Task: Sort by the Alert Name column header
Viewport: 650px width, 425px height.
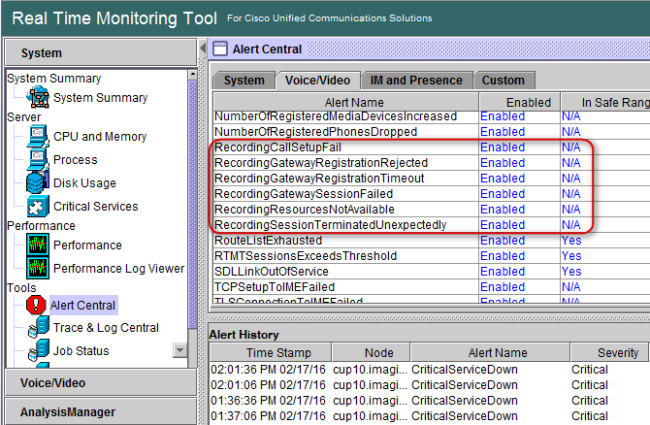Action: click(344, 102)
